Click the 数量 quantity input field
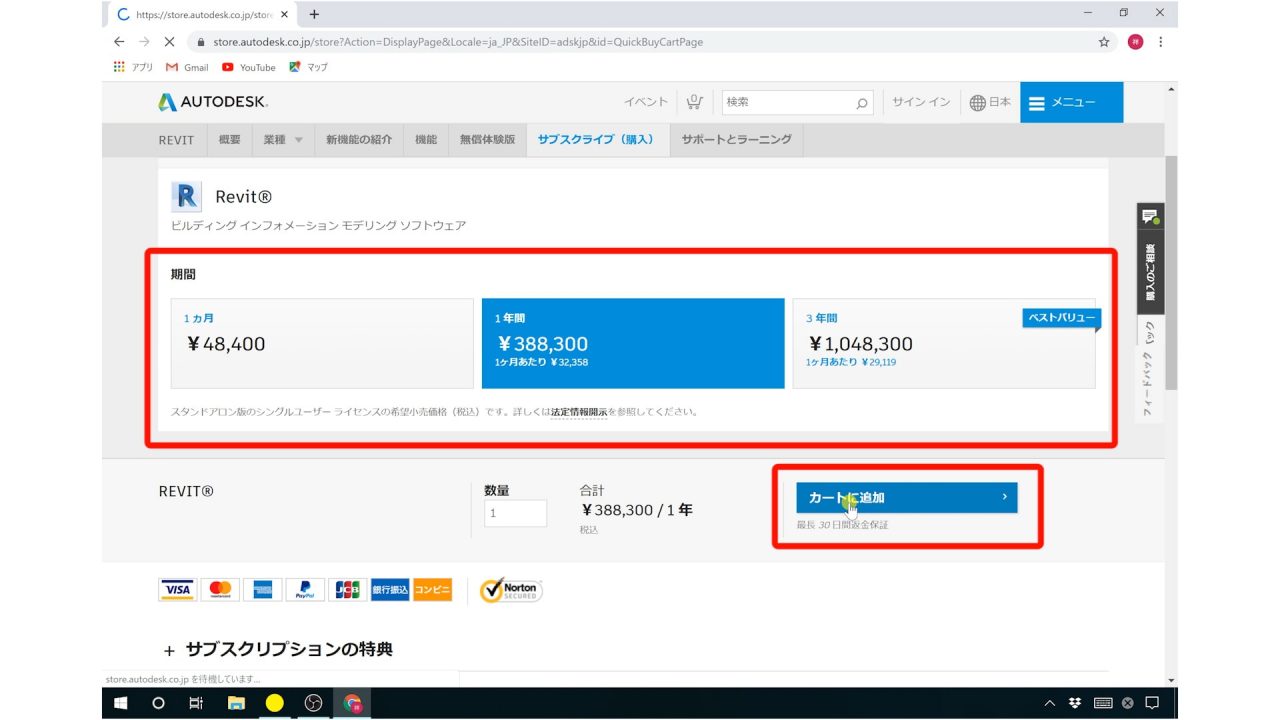This screenshot has width=1280, height=720. tap(515, 513)
